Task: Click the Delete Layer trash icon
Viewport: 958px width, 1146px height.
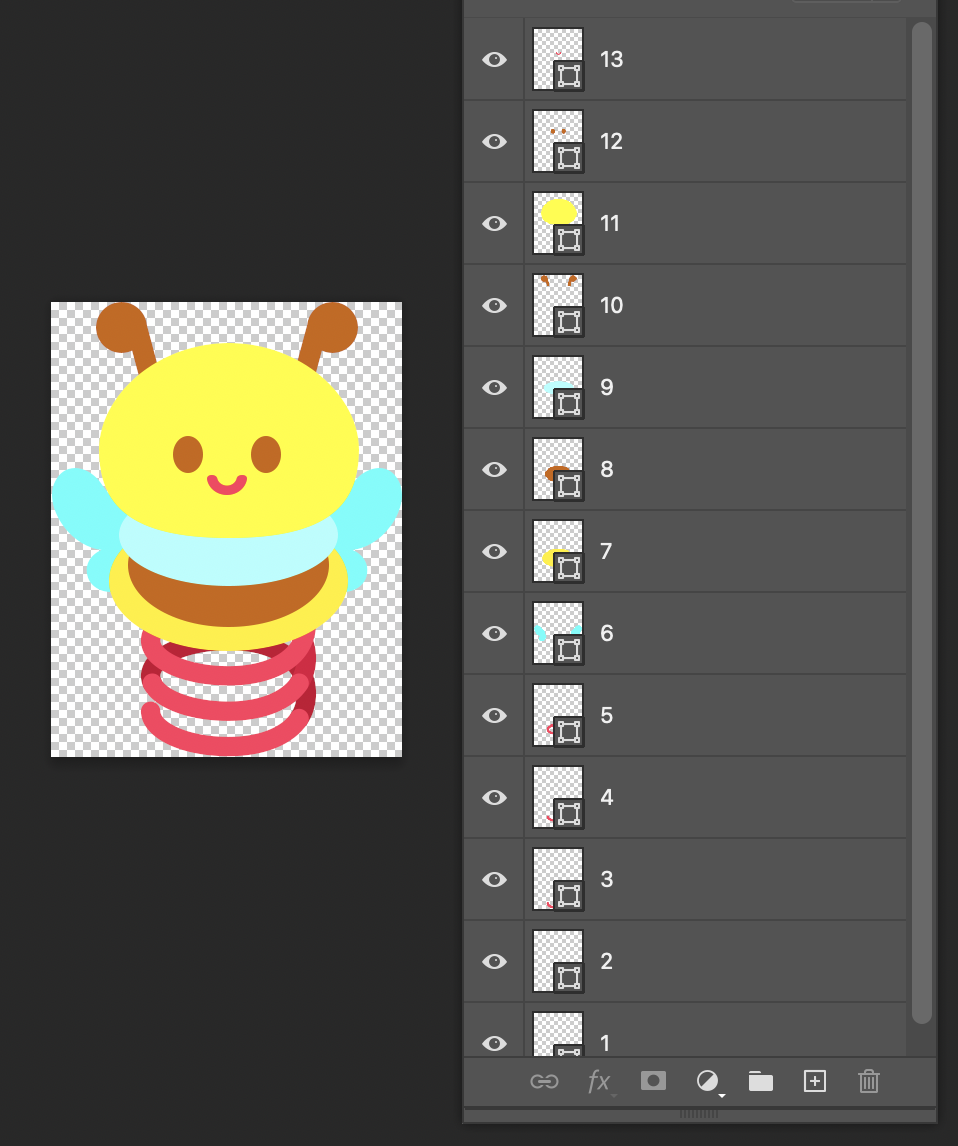Action: pyautogui.click(x=868, y=1081)
